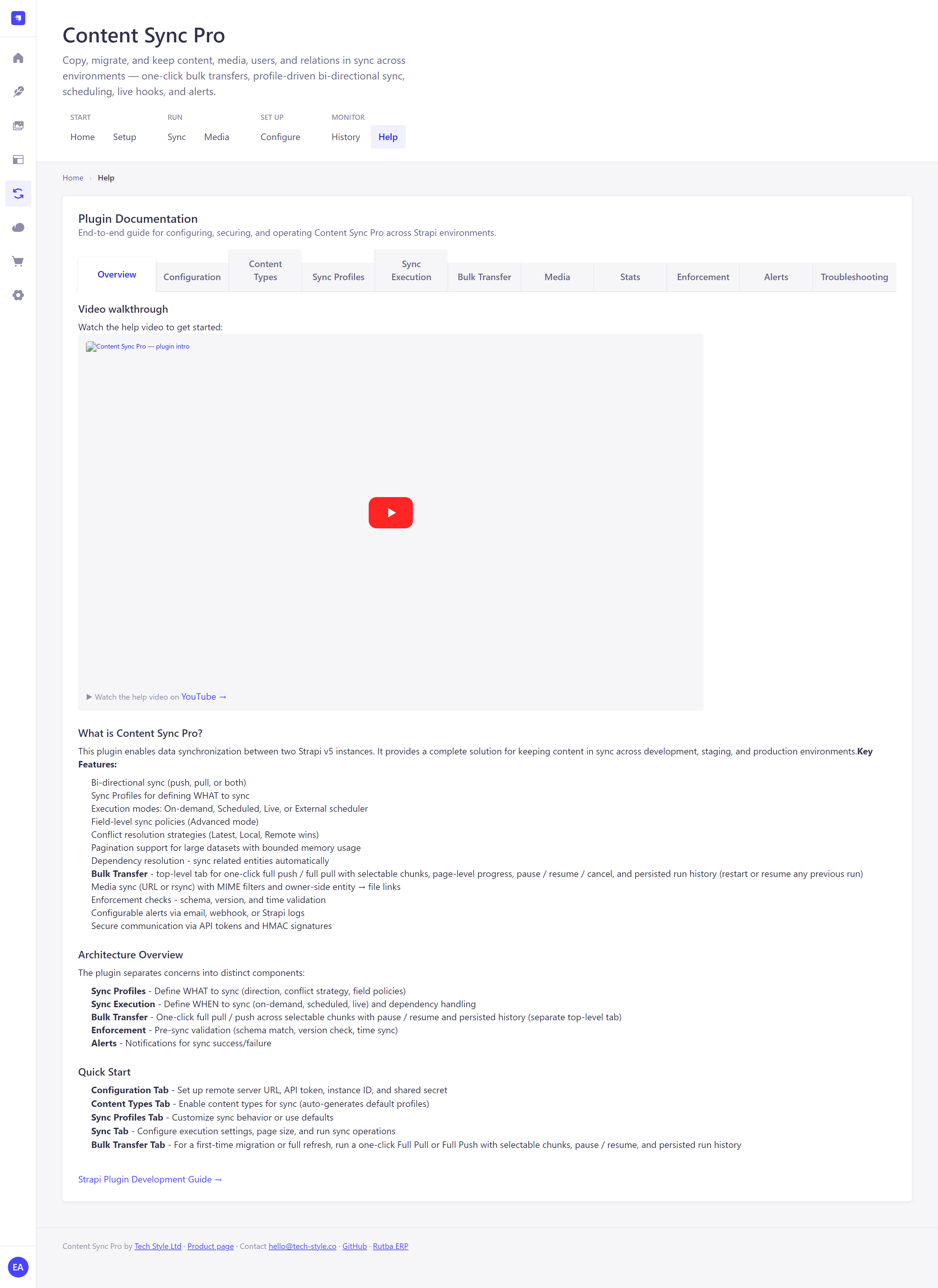This screenshot has width=938, height=1288.
Task: Click the 'Plugin Documentation' heading
Action: pyautogui.click(x=138, y=219)
